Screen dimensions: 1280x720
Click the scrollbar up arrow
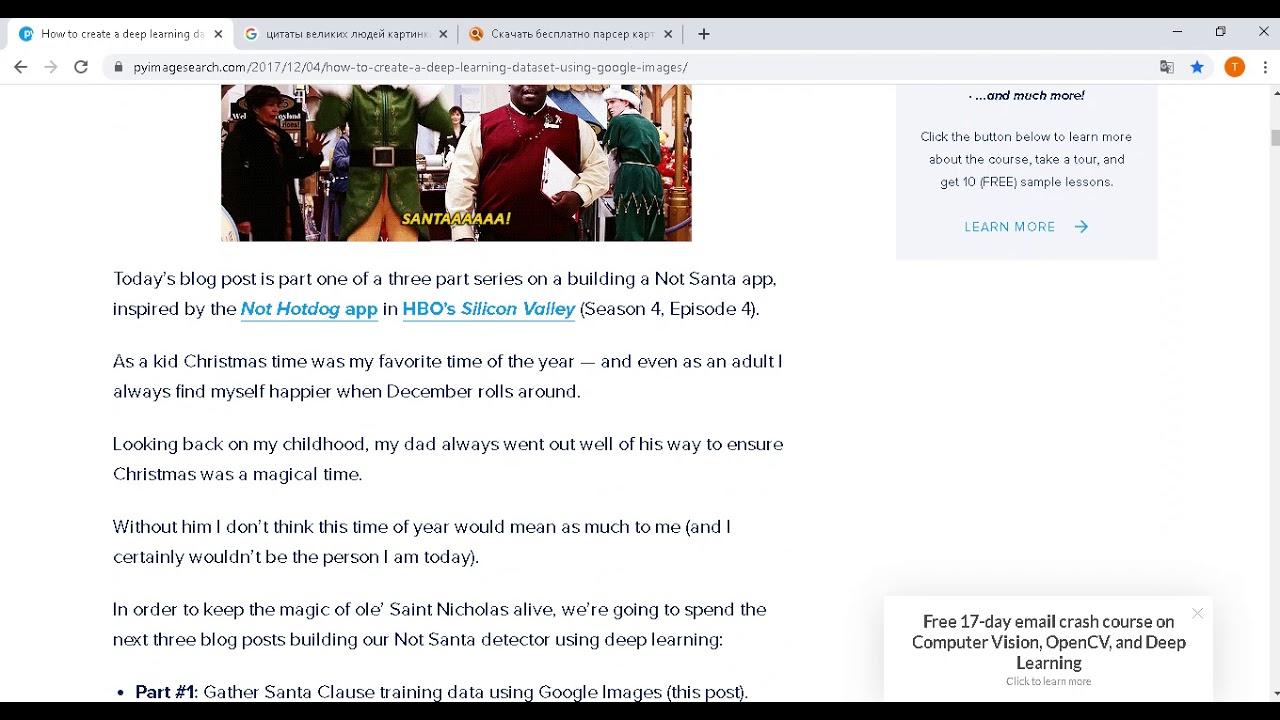(x=1275, y=92)
